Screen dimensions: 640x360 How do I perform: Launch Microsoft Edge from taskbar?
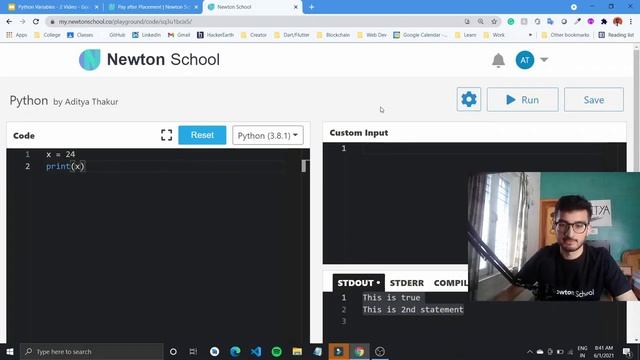point(235,351)
